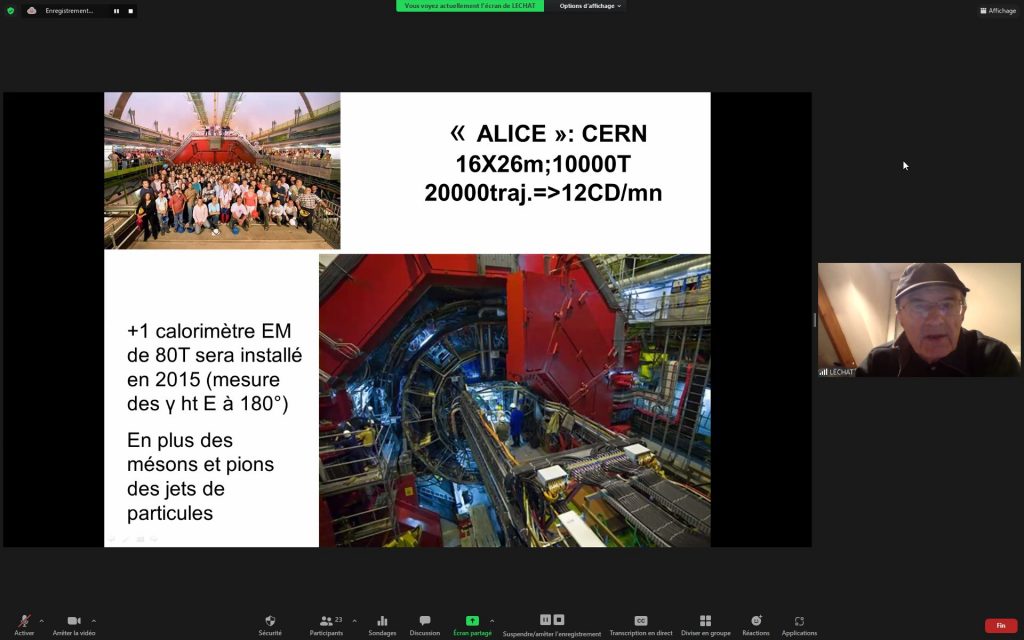Expand video options next to Arrêter la vidéo
This screenshot has height=640, width=1024.
pos(93,620)
